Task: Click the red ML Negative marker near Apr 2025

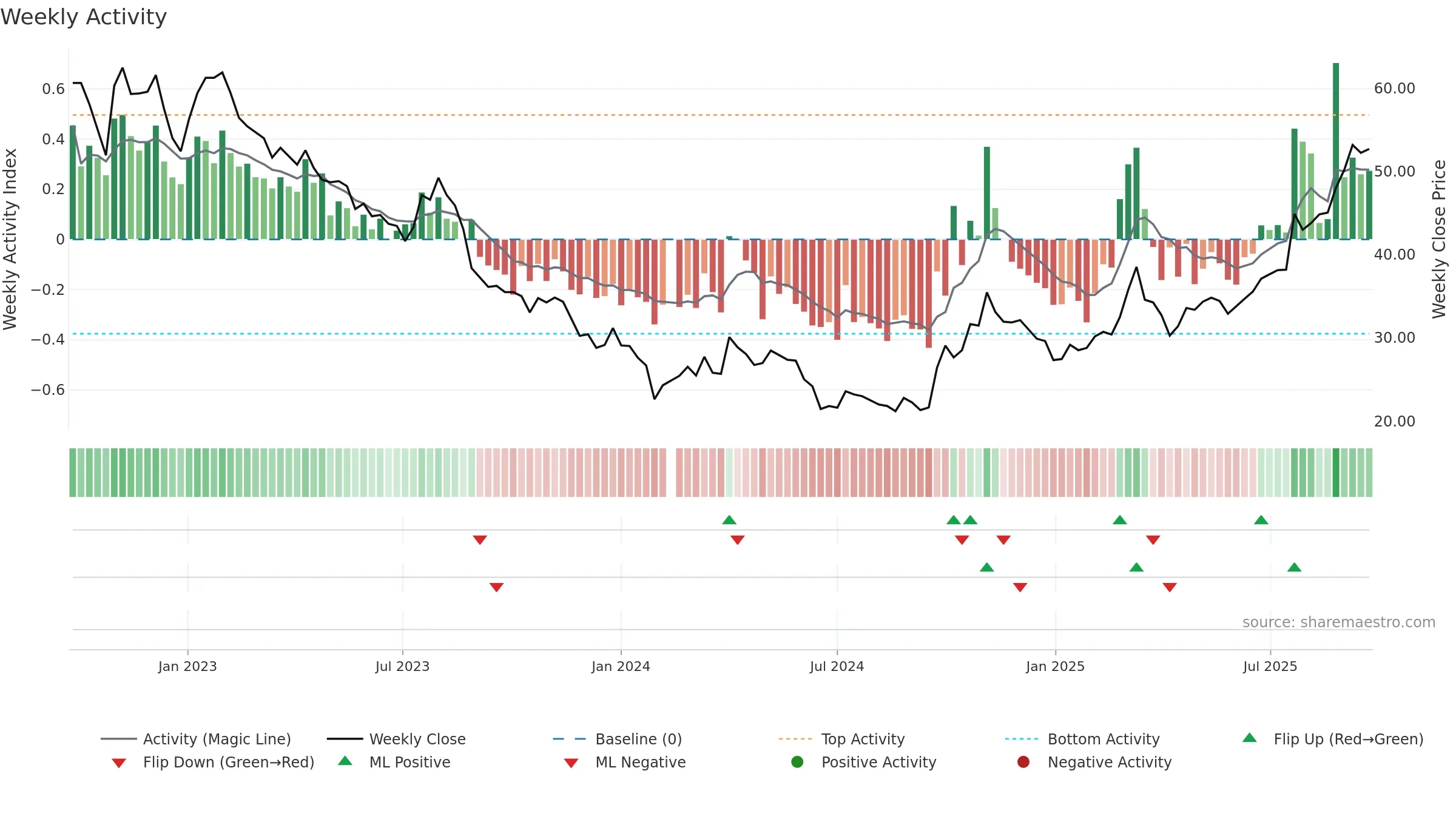Action: click(1170, 587)
